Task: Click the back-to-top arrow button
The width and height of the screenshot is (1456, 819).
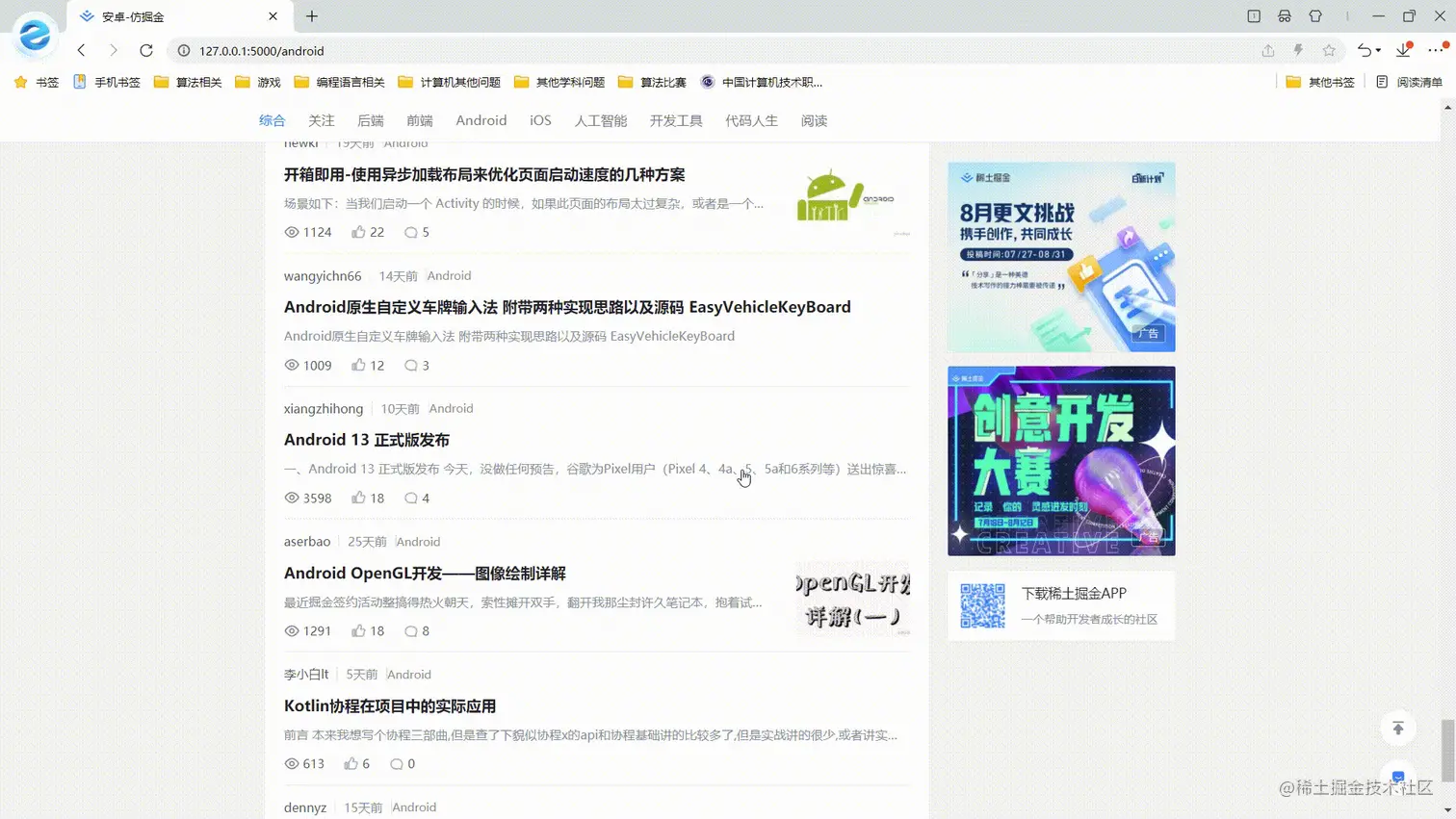Action: click(1398, 729)
